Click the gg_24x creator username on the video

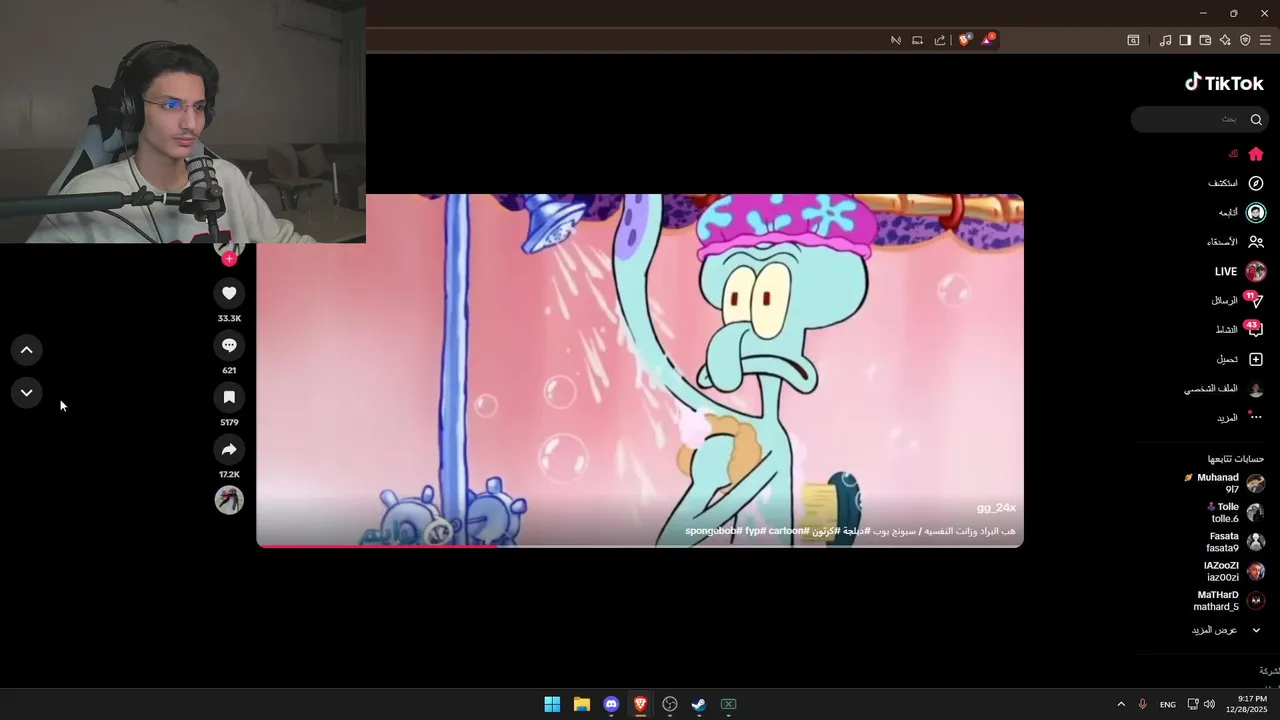click(996, 508)
